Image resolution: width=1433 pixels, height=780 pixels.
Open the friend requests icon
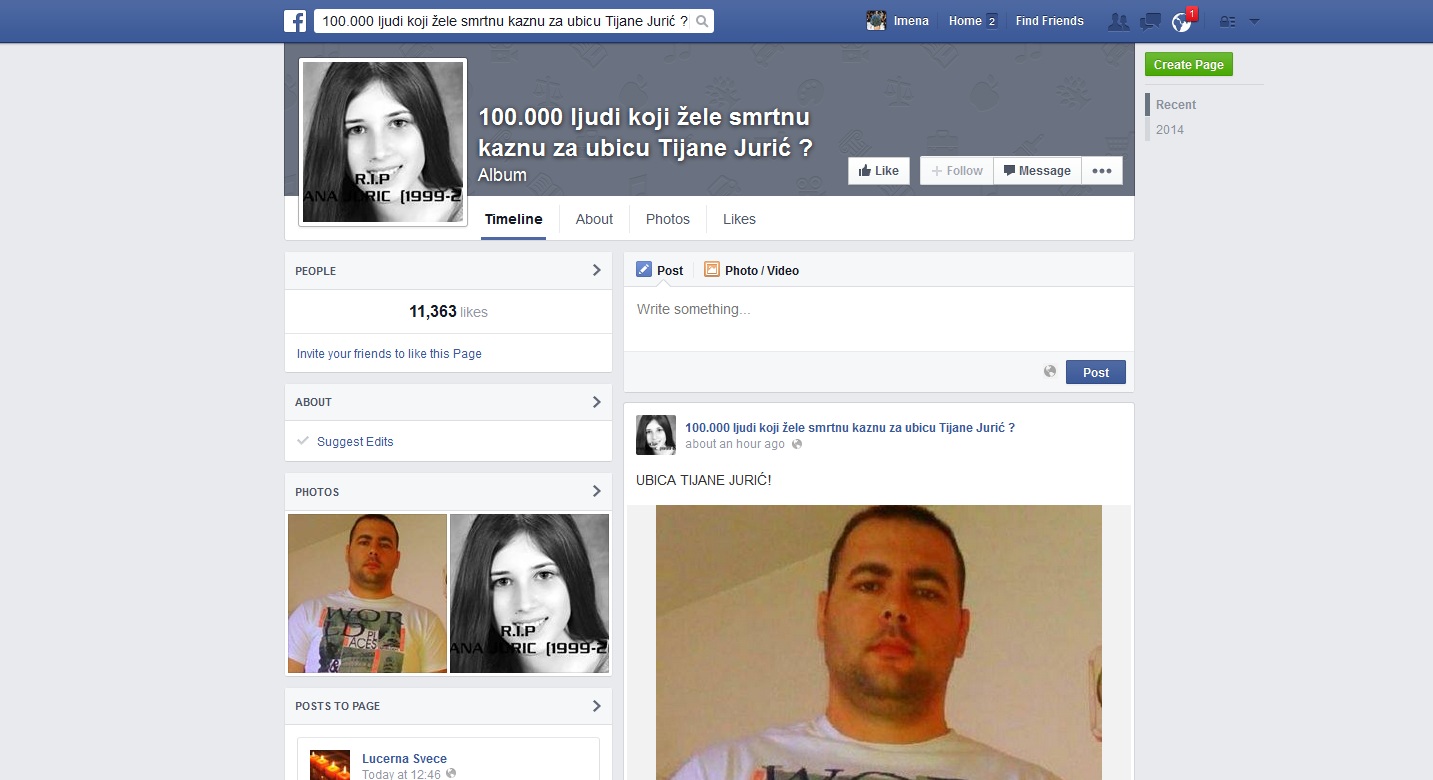point(1118,21)
